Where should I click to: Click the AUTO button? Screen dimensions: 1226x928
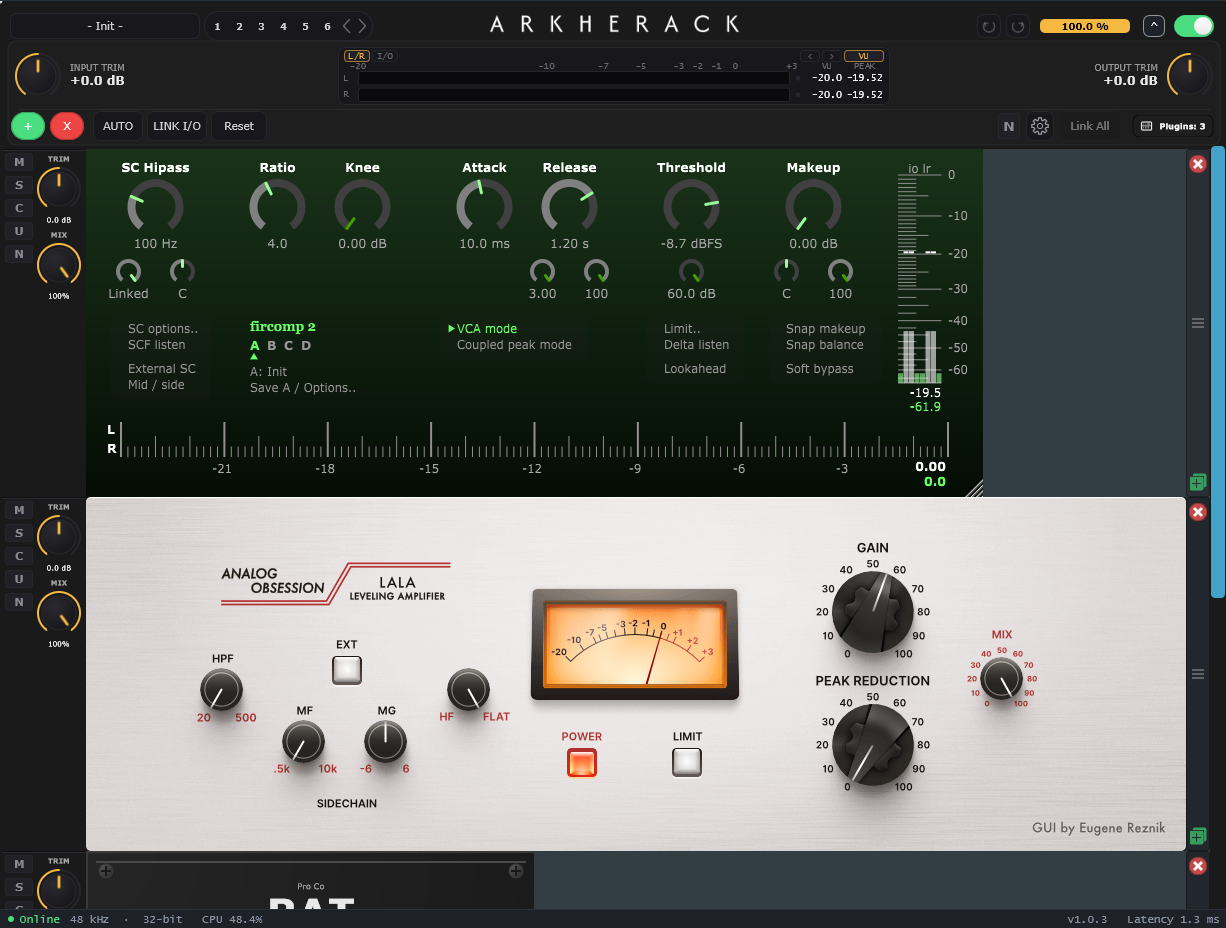118,126
